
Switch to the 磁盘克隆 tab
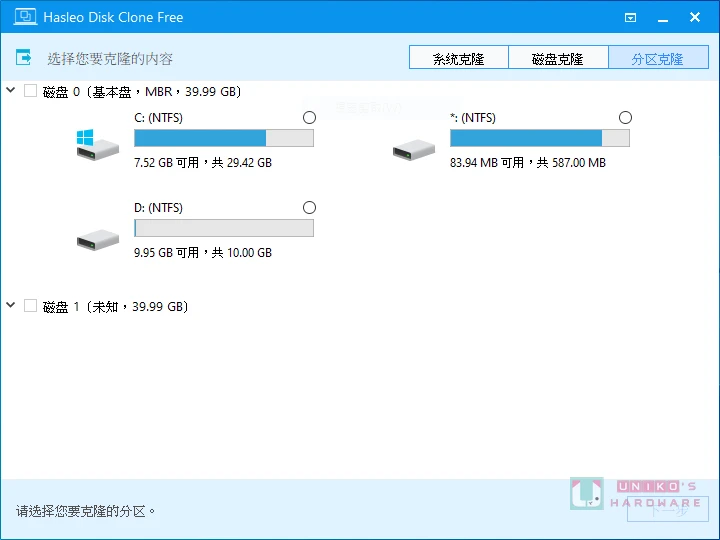[x=558, y=57]
